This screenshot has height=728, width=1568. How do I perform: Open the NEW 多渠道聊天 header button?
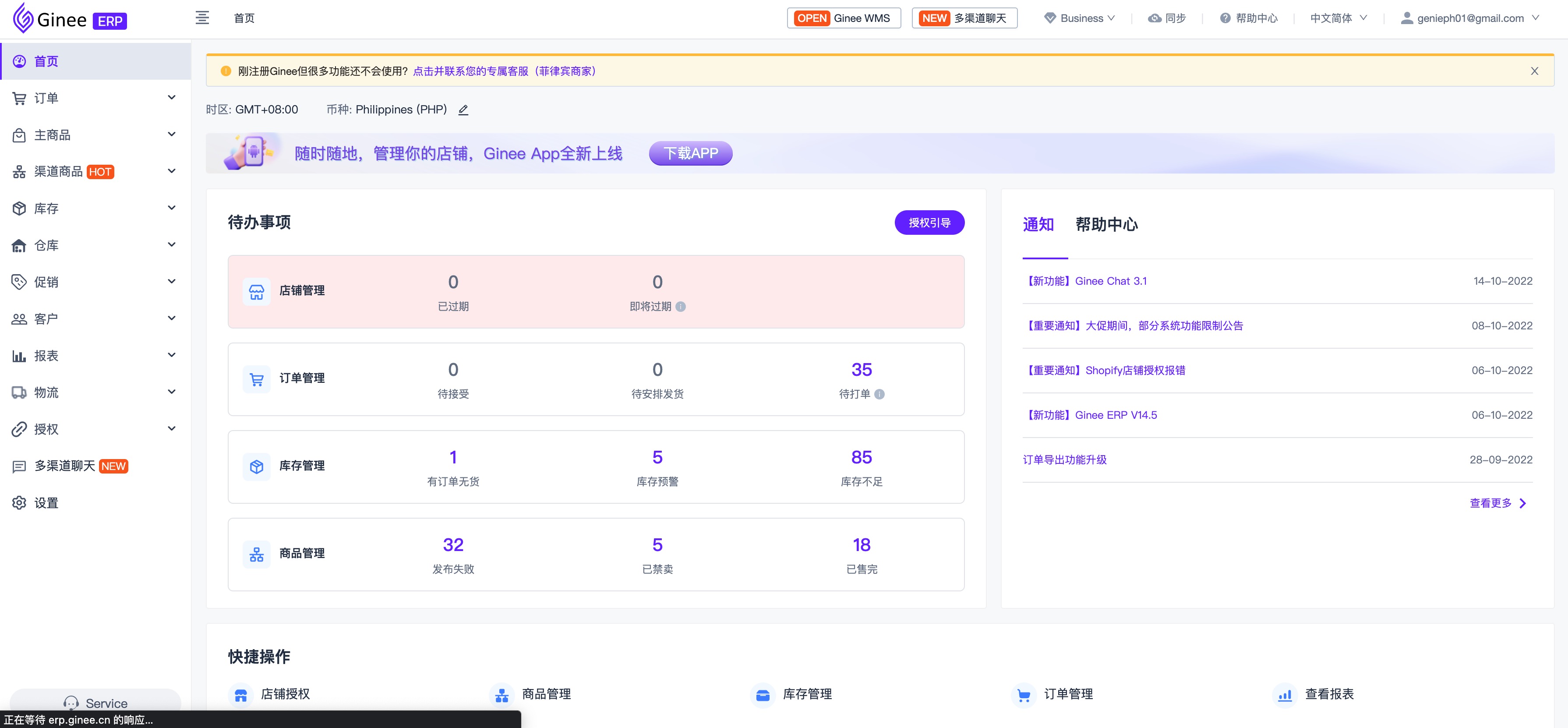964,18
